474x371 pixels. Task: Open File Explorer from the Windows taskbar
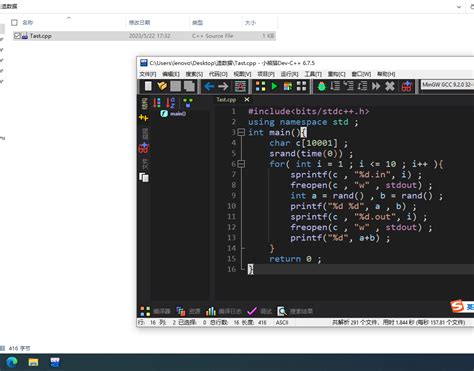coord(33,362)
